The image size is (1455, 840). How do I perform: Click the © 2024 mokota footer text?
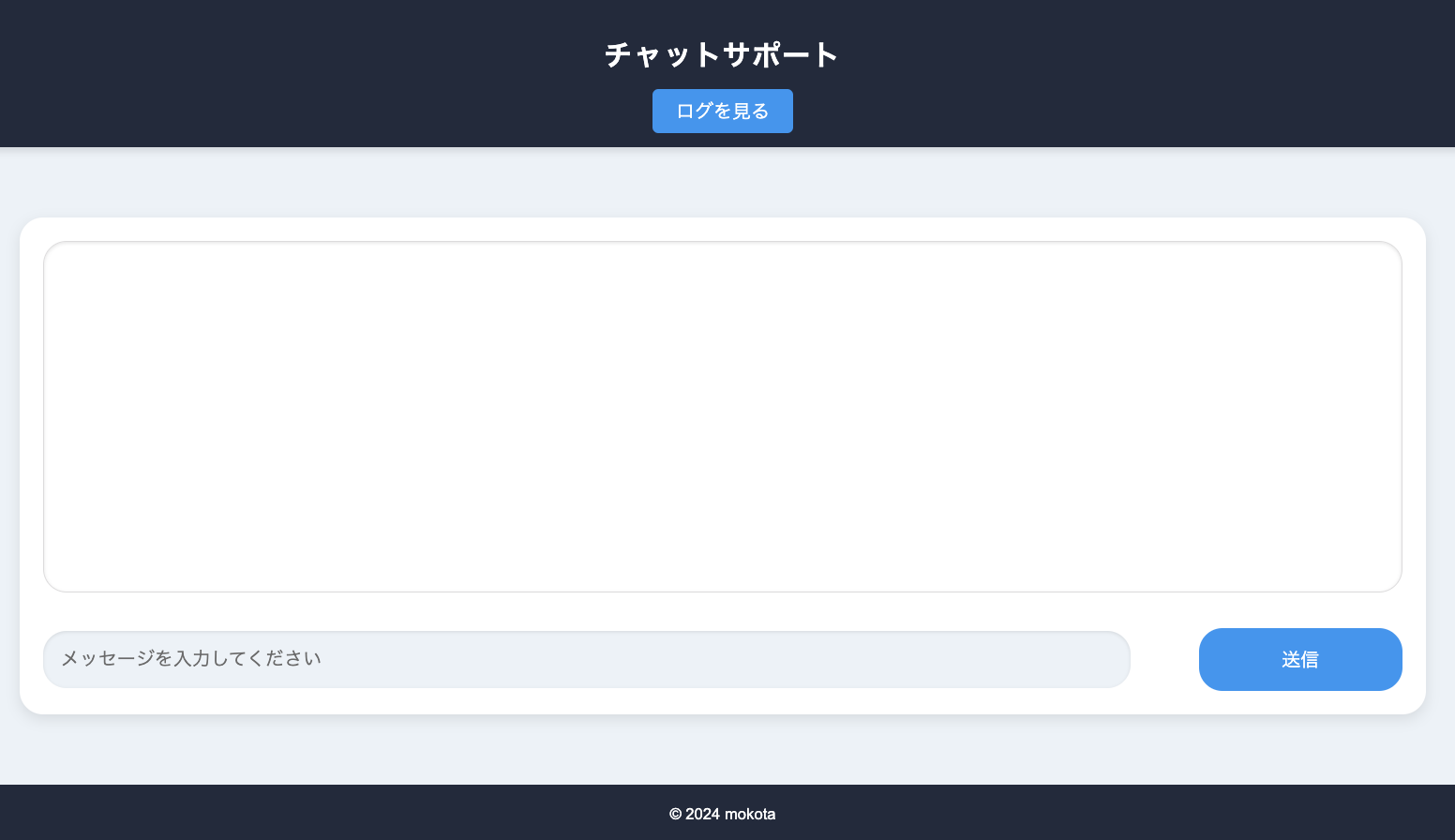(722, 814)
